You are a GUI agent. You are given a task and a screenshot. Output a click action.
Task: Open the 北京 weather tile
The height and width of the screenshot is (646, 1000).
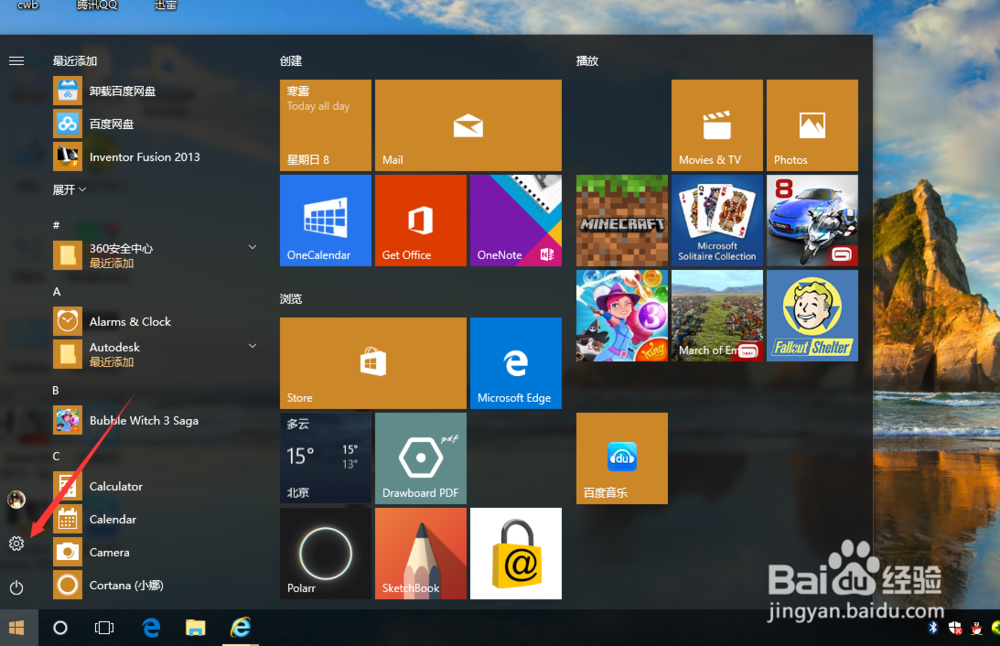pyautogui.click(x=325, y=458)
